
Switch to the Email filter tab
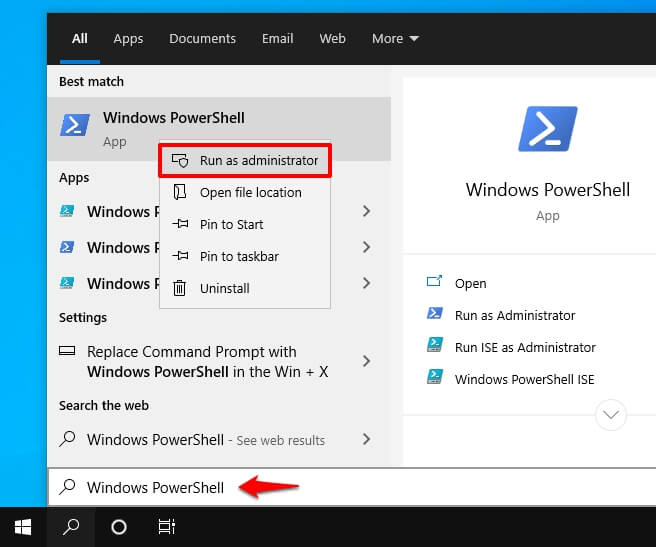pyautogui.click(x=277, y=39)
